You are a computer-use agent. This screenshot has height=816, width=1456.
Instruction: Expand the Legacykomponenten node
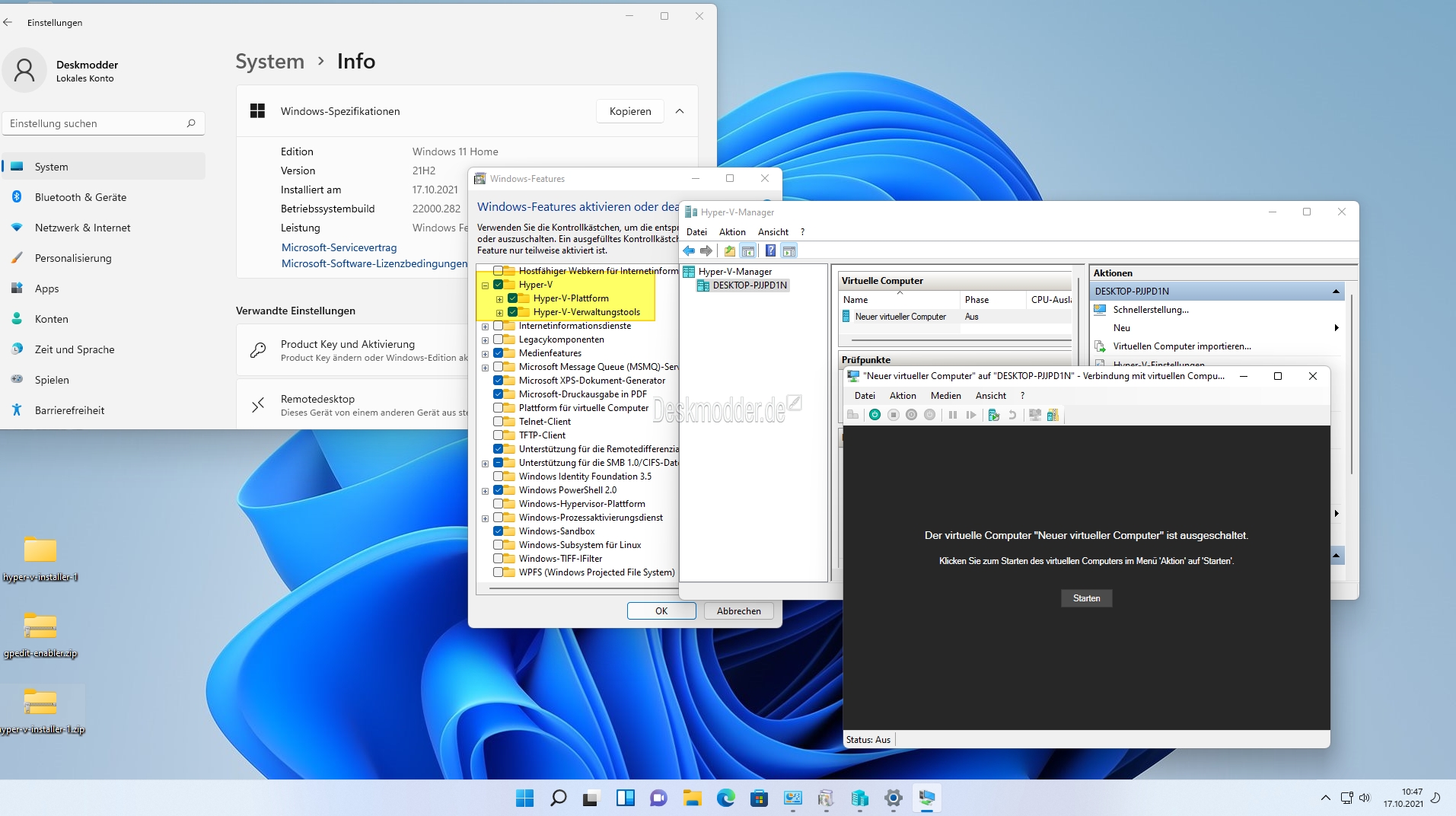pyautogui.click(x=485, y=340)
